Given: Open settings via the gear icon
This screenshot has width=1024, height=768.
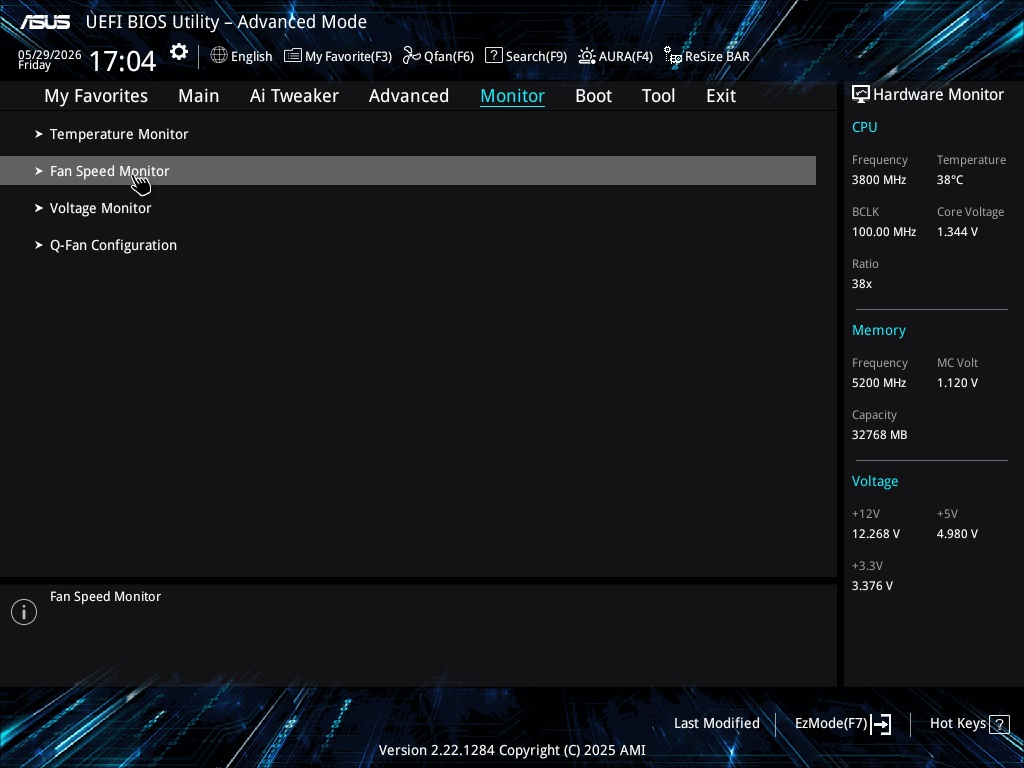Looking at the screenshot, I should [179, 52].
